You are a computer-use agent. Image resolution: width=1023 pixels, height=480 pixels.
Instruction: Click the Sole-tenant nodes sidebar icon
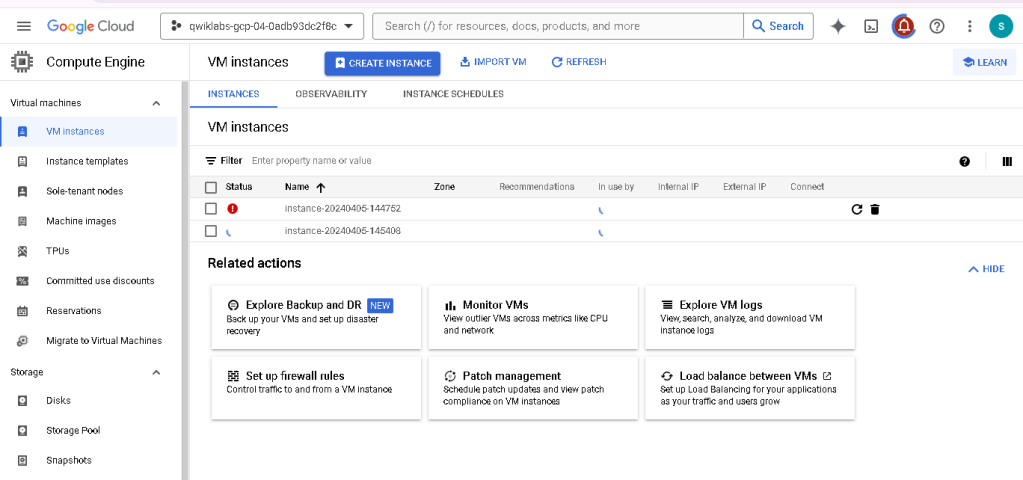22,191
